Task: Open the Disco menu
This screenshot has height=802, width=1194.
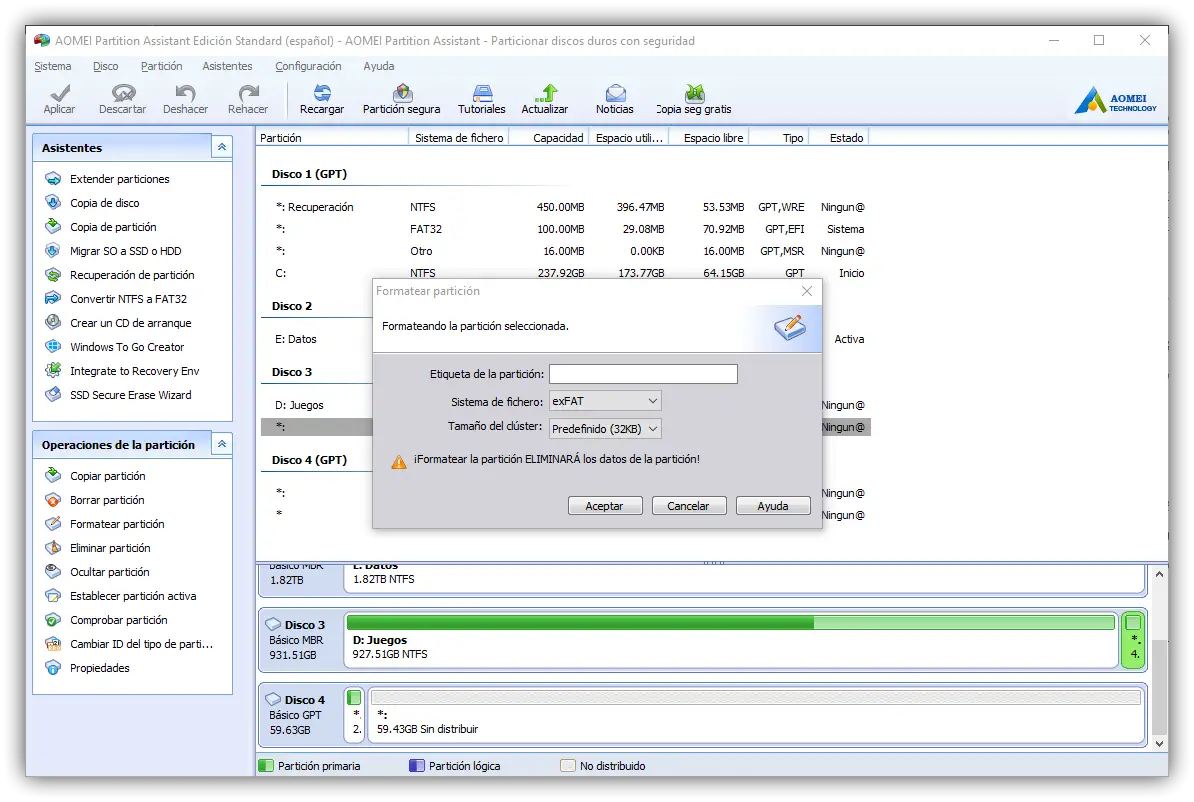Action: (105, 66)
